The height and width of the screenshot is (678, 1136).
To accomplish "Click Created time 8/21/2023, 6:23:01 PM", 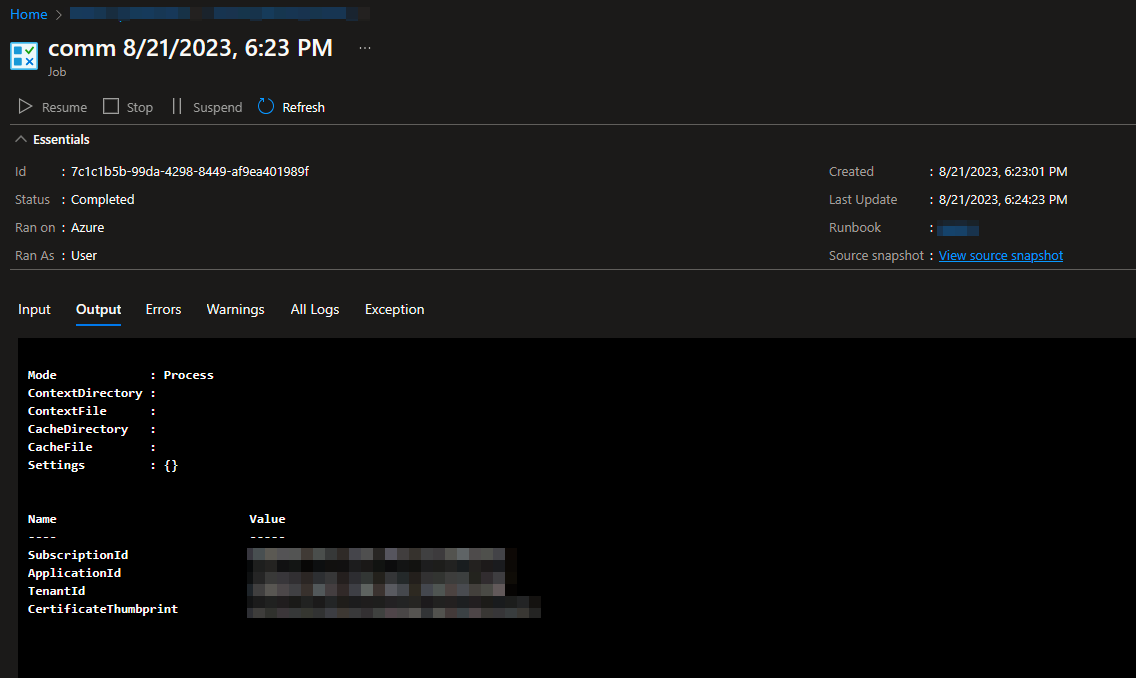I will pos(1003,172).
